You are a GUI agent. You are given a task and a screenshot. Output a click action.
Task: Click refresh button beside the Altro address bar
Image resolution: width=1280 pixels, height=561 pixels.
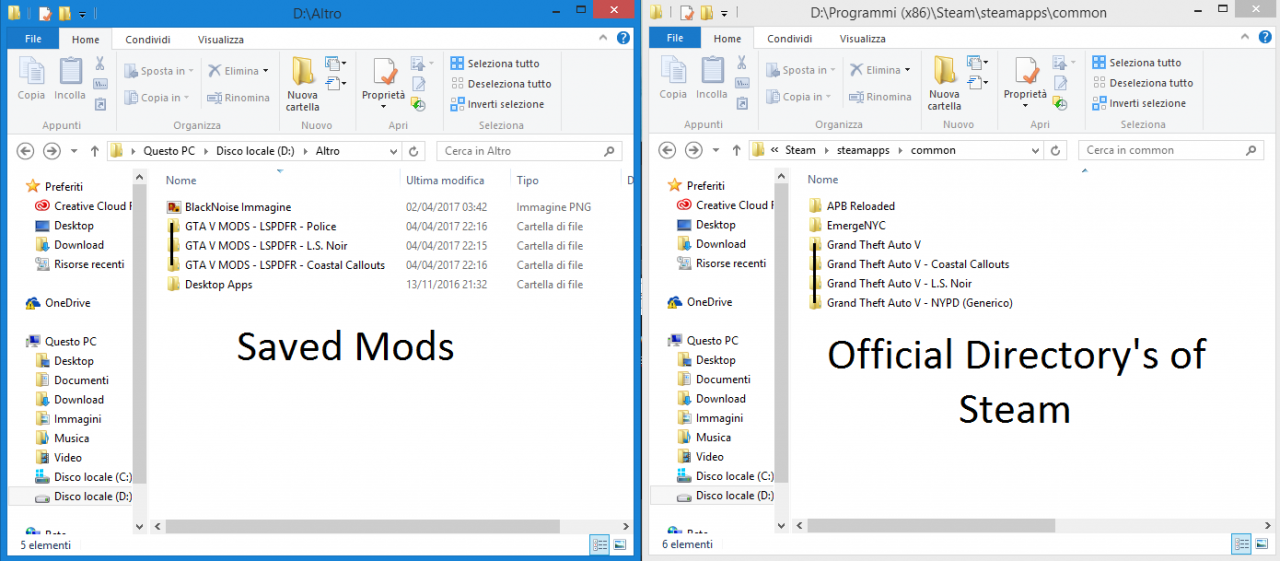tap(414, 151)
